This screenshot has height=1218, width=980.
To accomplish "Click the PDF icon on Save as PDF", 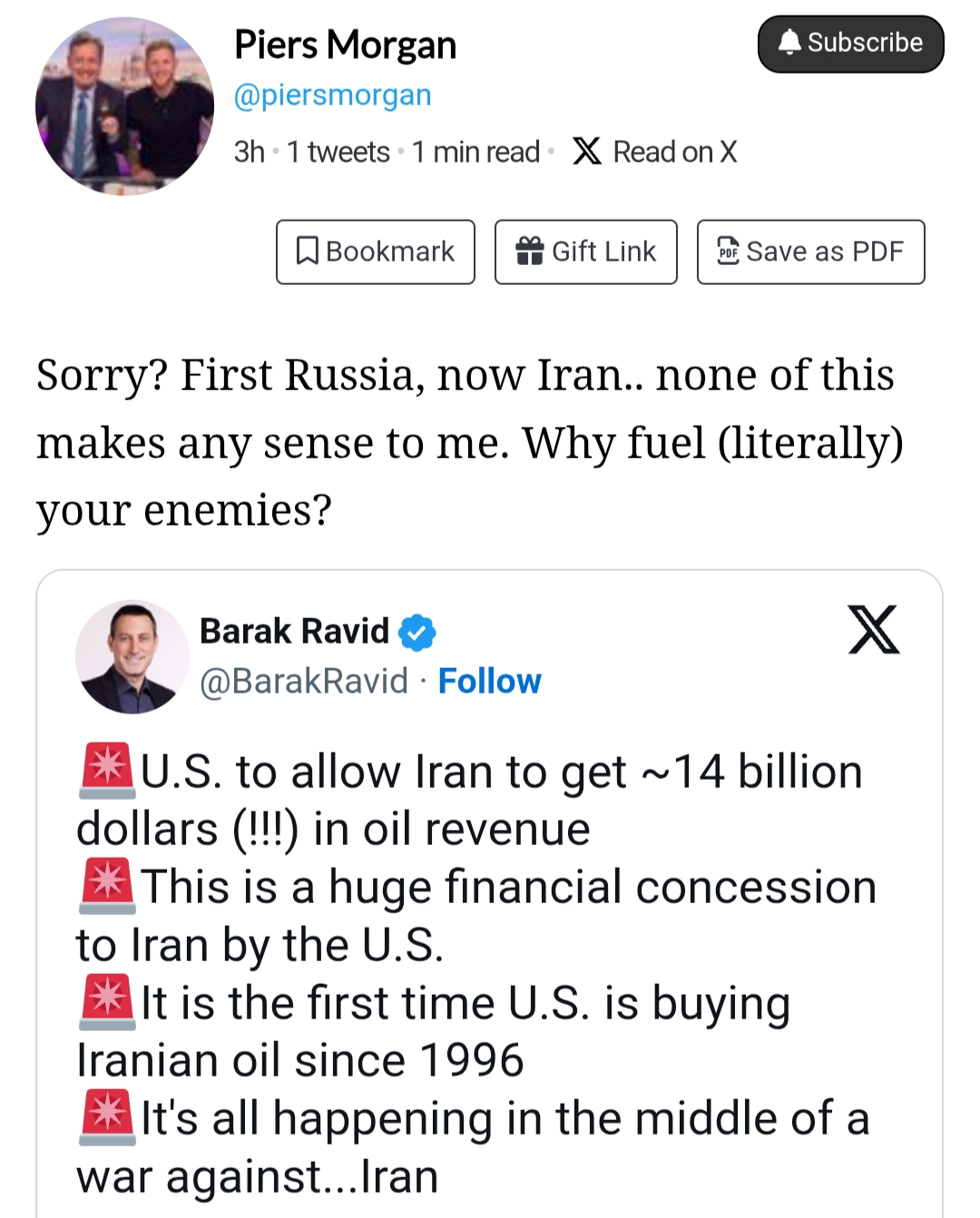I will pos(728,251).
